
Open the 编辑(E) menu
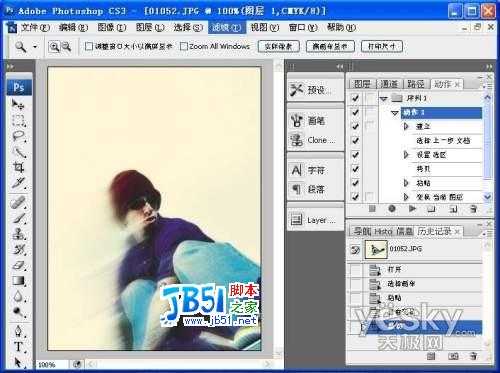click(73, 28)
